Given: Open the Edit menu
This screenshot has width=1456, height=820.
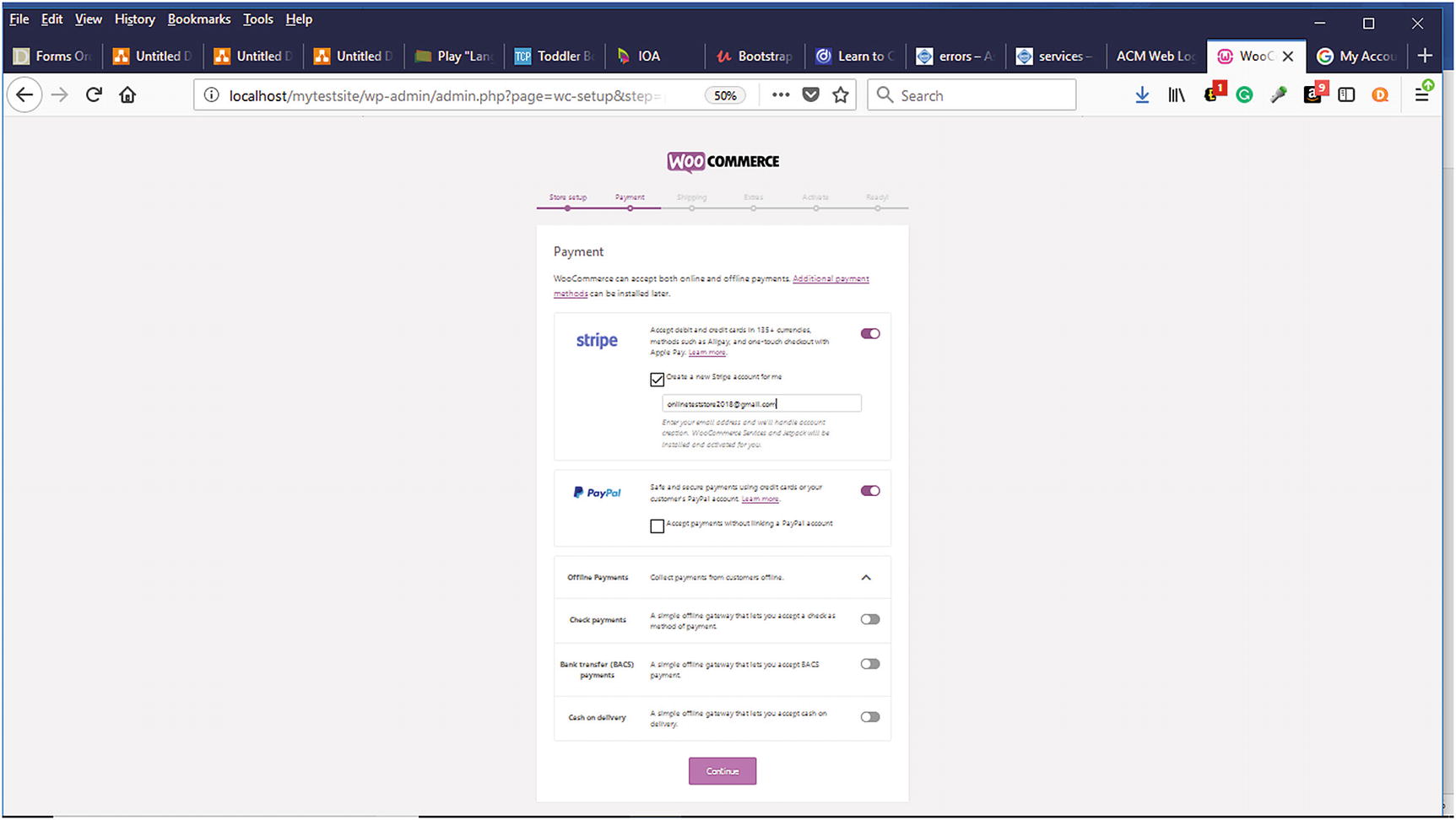Looking at the screenshot, I should click(51, 19).
